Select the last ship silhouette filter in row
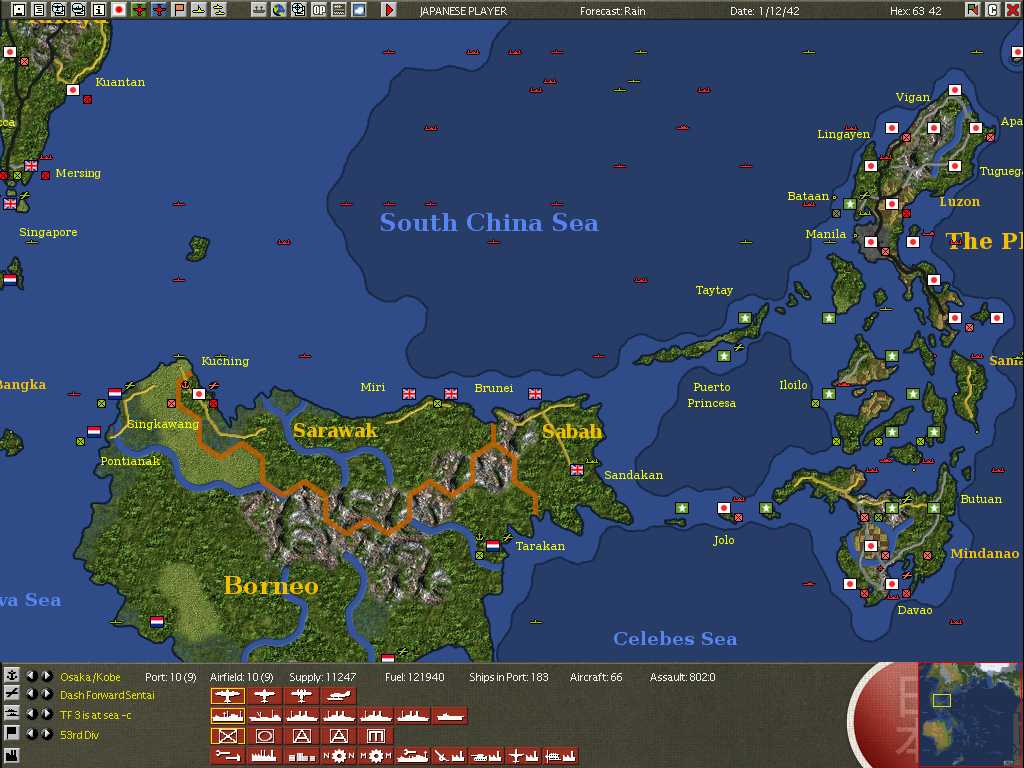 (x=450, y=716)
